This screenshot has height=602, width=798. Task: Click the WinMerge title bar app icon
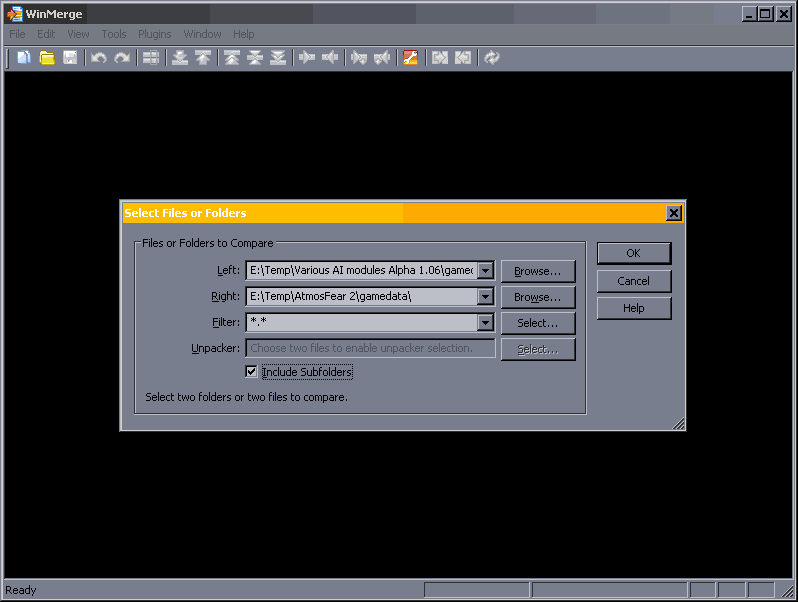click(x=14, y=14)
